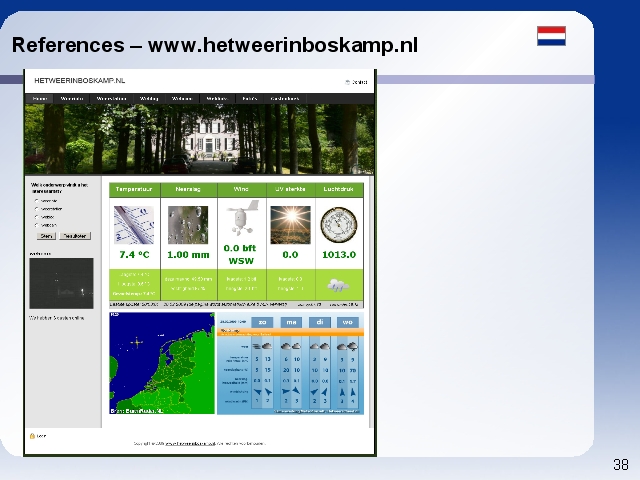Click the anemometer image under Wind
This screenshot has width=640, height=480.
tap(243, 218)
